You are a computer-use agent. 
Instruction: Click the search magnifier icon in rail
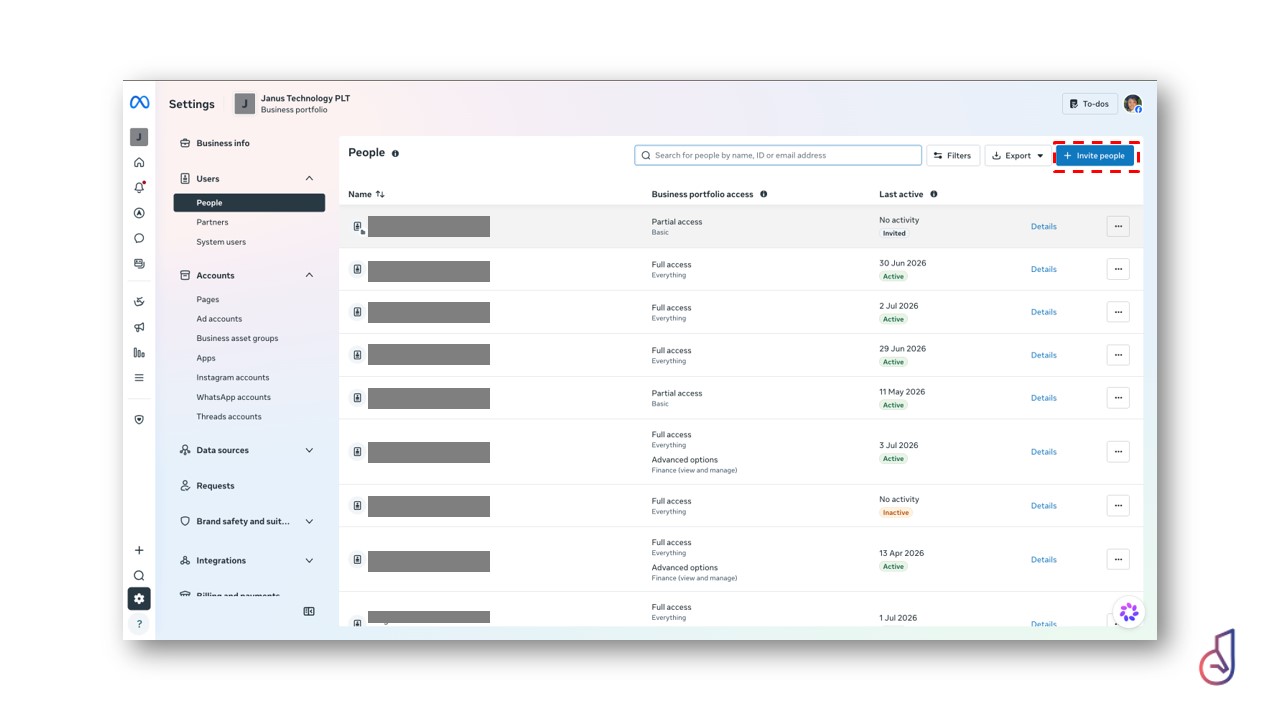(139, 575)
